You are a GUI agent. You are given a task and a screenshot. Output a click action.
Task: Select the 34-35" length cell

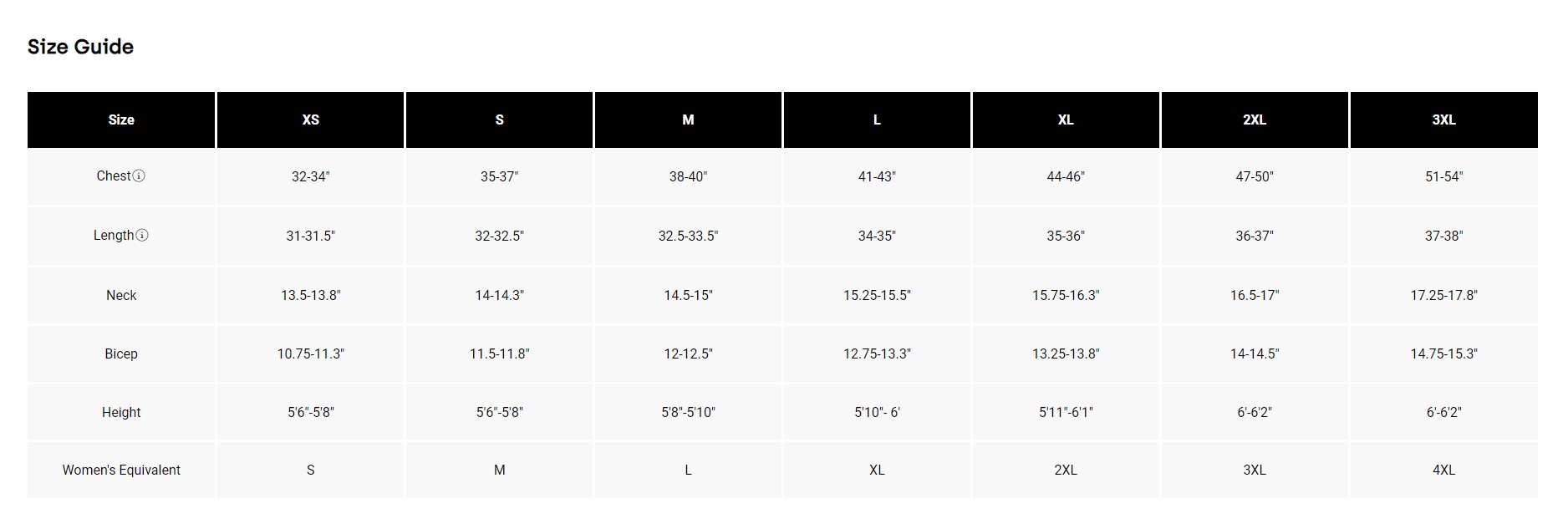coord(877,236)
